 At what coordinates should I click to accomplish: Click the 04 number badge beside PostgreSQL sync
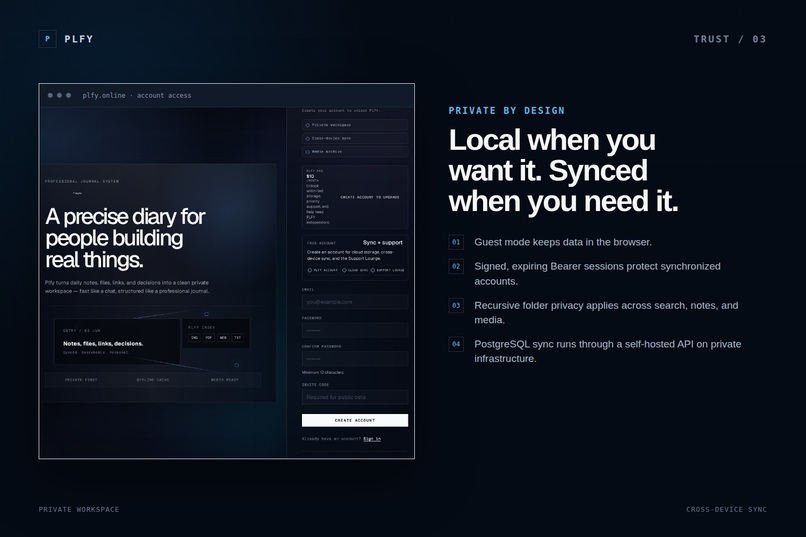click(456, 344)
